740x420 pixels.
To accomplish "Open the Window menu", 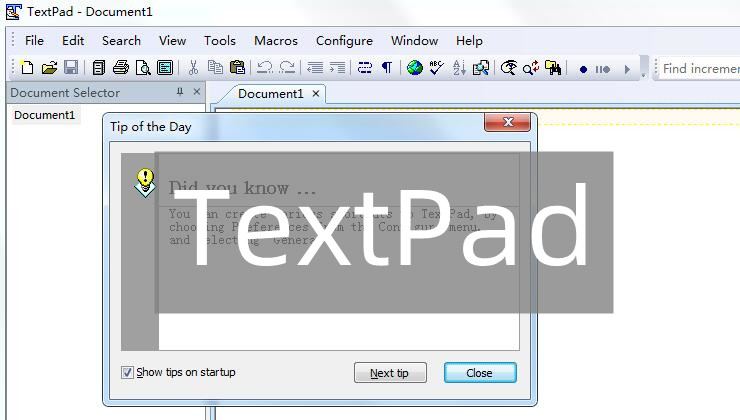I will [414, 41].
